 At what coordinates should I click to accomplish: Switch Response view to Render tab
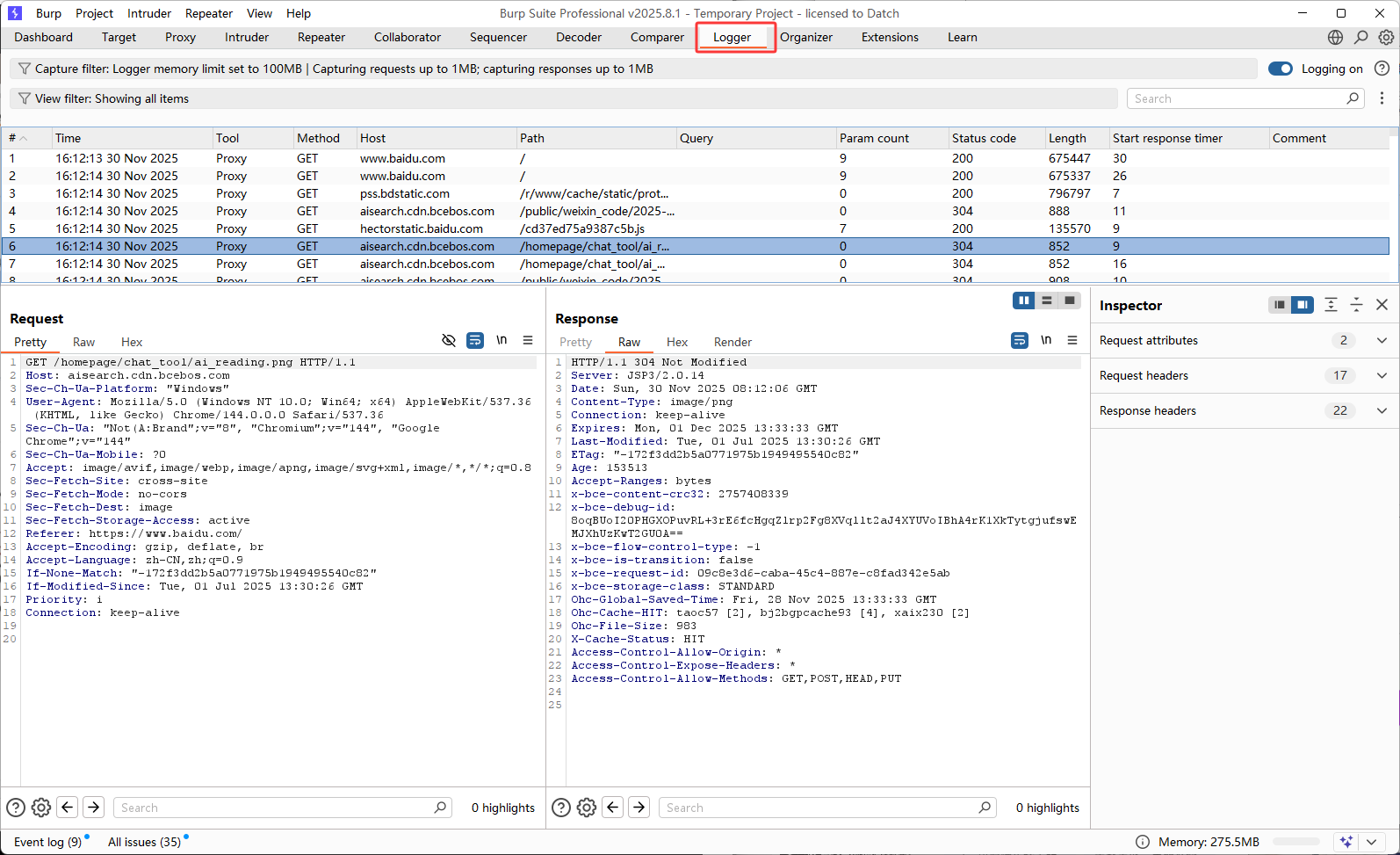(x=732, y=342)
